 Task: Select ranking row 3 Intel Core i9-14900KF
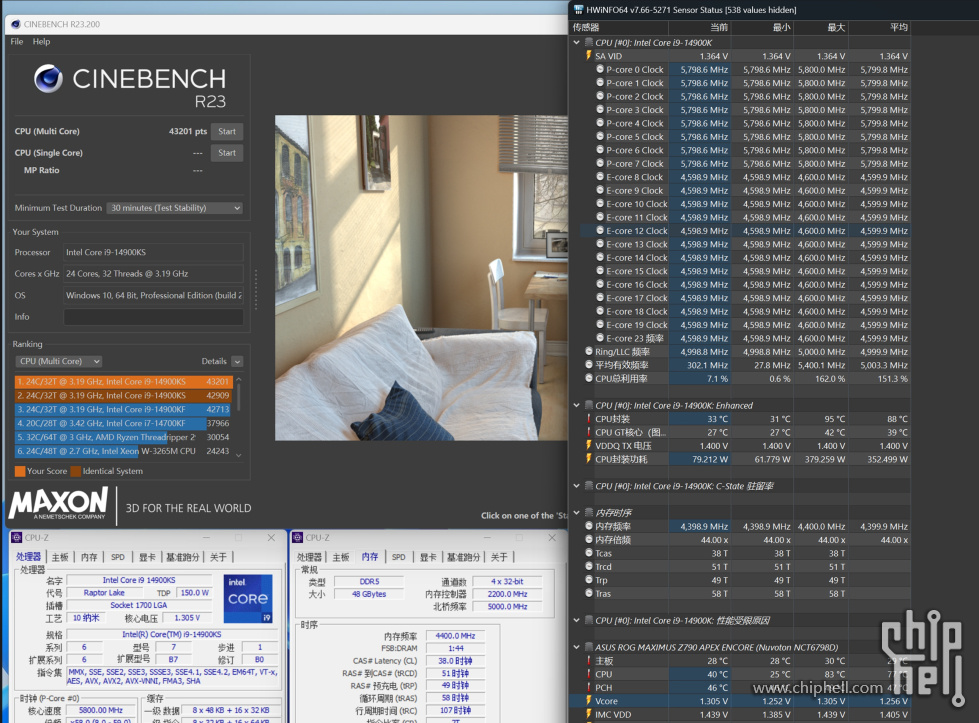click(124, 410)
